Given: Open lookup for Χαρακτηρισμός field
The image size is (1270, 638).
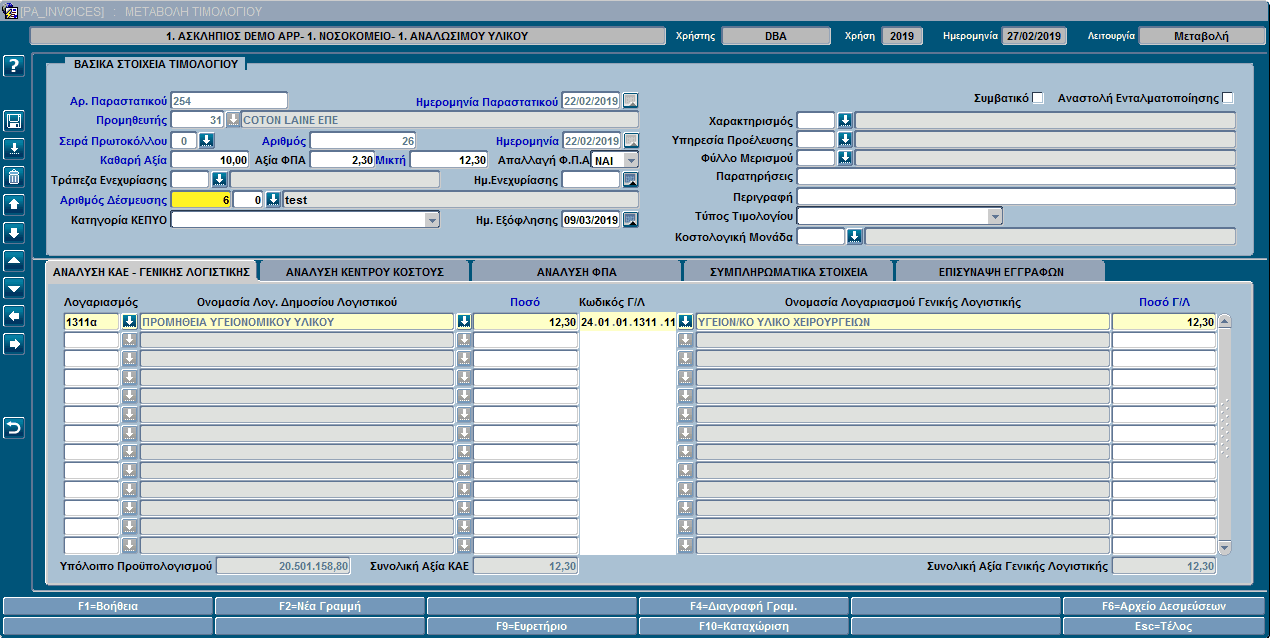Looking at the screenshot, I should click(x=844, y=120).
